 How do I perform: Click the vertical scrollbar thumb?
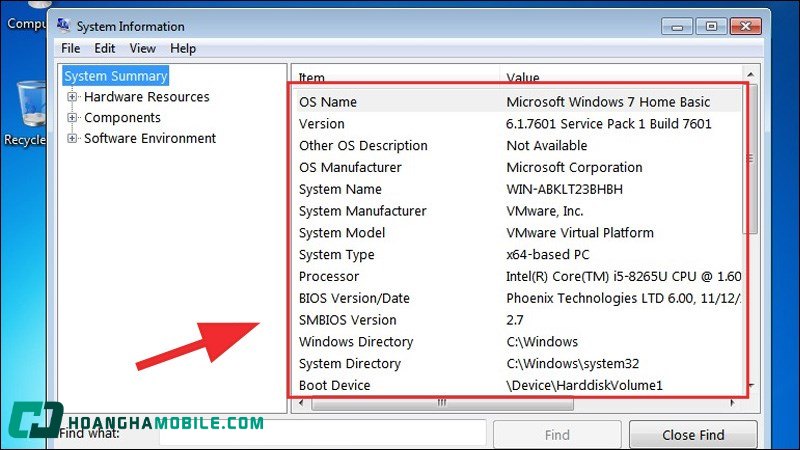750,159
